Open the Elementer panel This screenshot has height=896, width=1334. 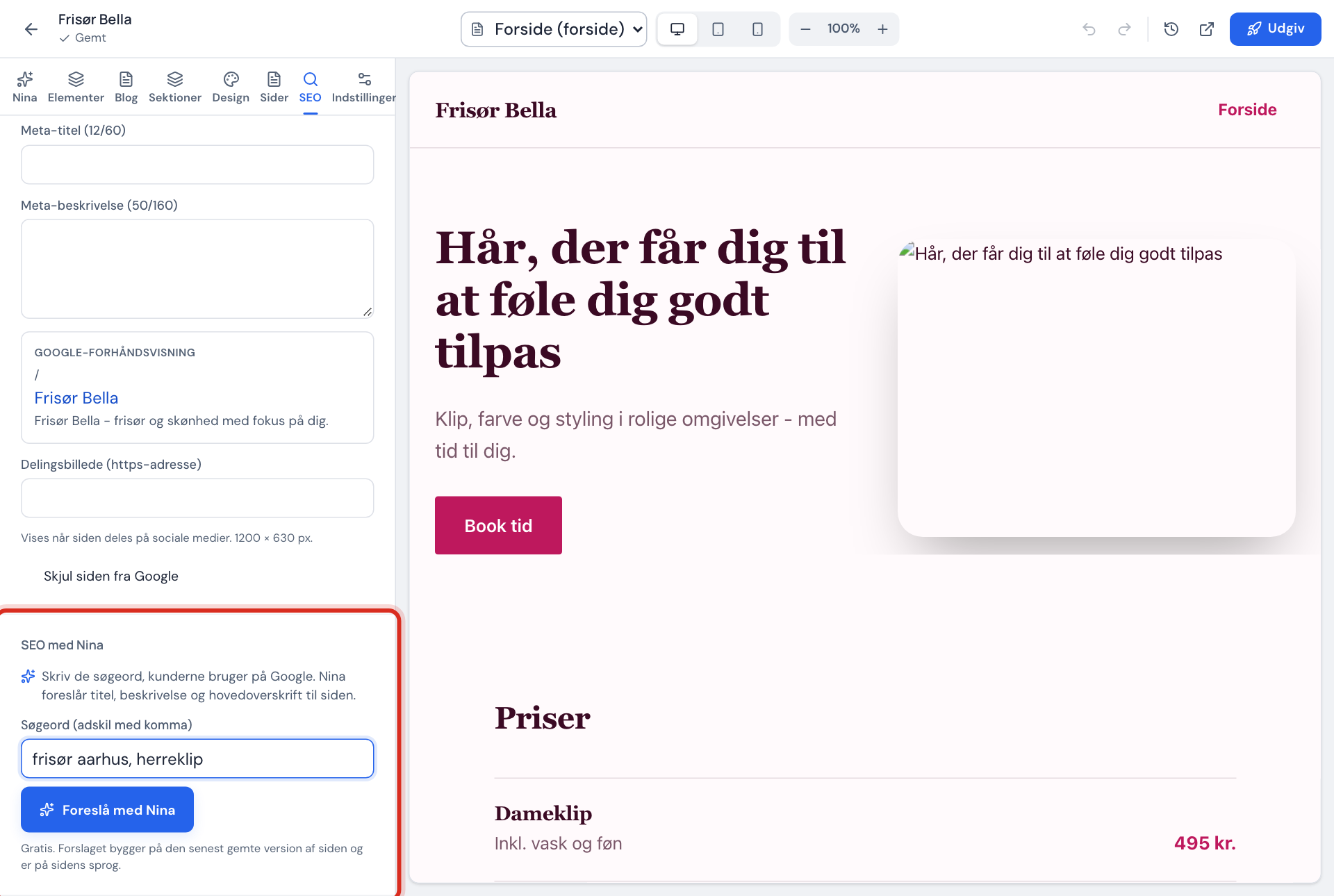pyautogui.click(x=76, y=88)
